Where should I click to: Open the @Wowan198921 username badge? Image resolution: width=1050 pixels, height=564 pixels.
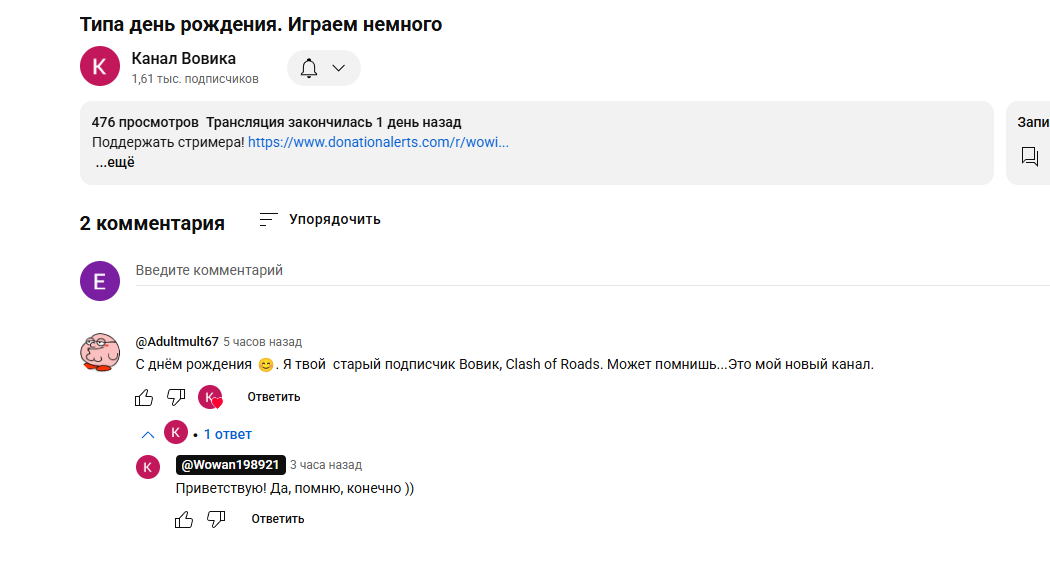230,465
